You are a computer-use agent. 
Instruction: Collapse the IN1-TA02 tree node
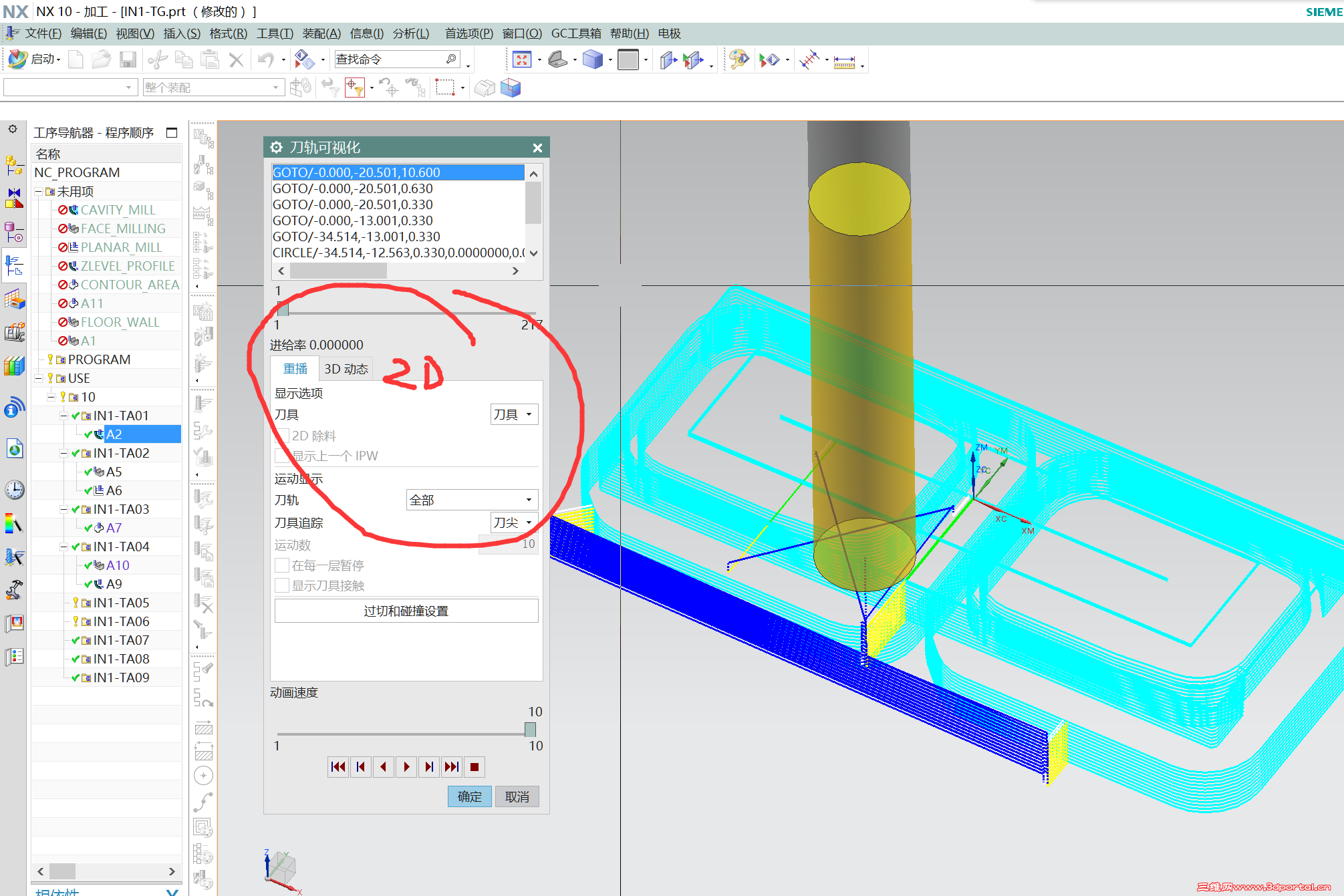click(64, 453)
